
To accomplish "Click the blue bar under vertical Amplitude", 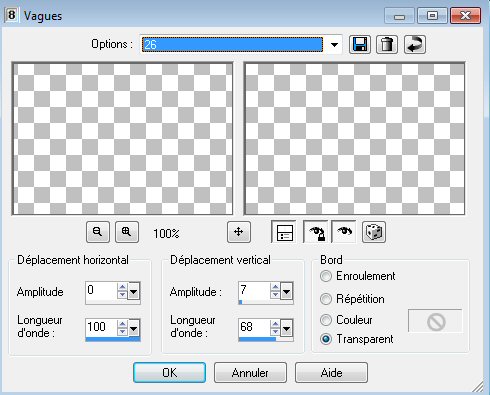I will click(241, 302).
